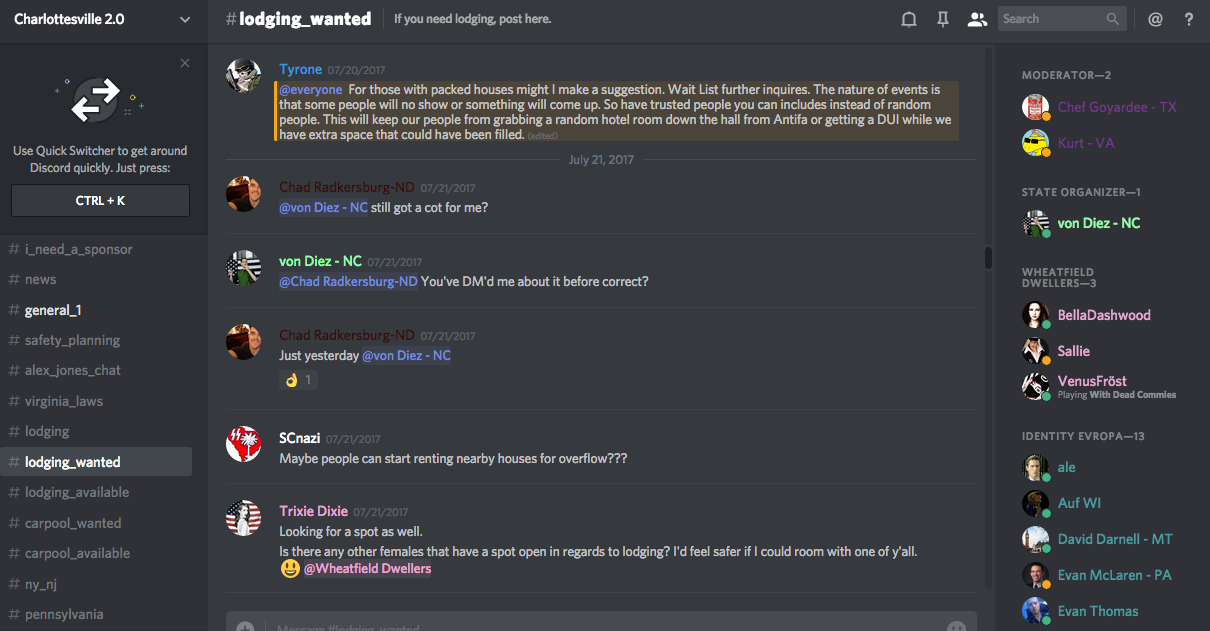
Task: Open Tyrone's avatar profile
Action: click(x=244, y=76)
